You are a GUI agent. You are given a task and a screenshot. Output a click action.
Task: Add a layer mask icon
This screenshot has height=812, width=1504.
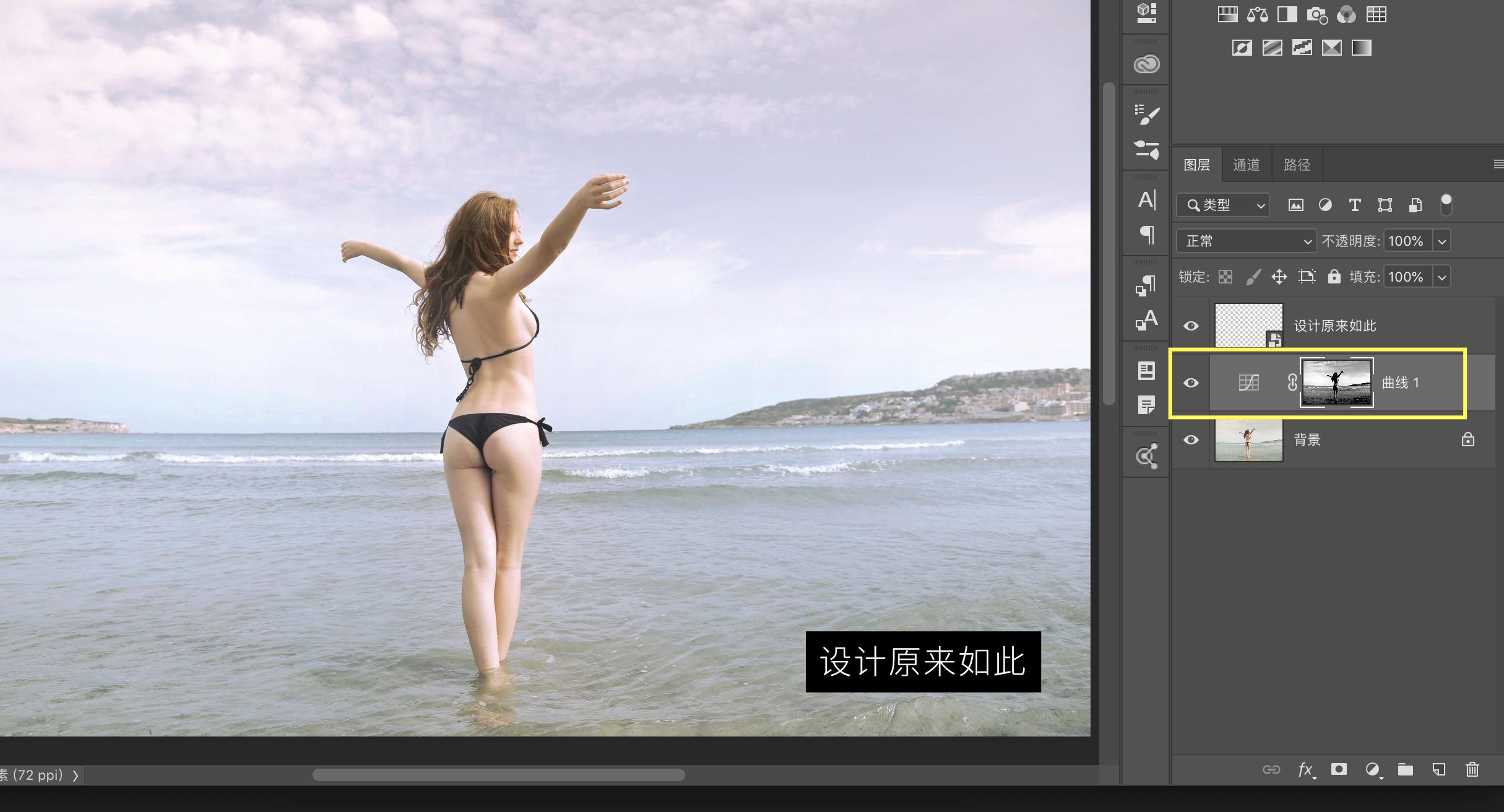click(x=1339, y=769)
